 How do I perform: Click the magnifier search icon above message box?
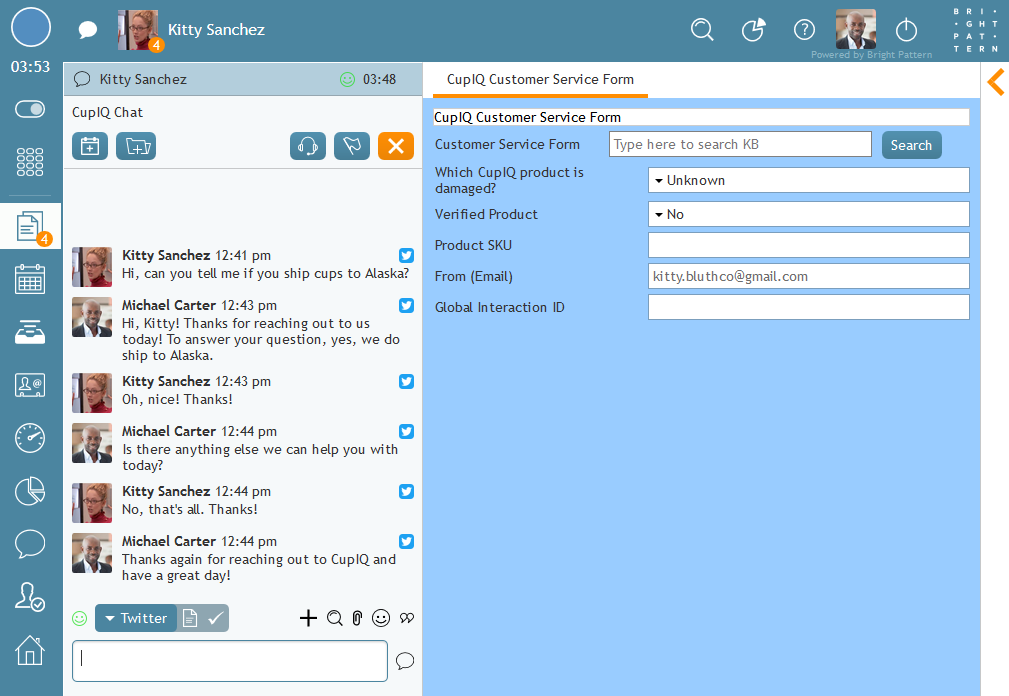point(335,618)
